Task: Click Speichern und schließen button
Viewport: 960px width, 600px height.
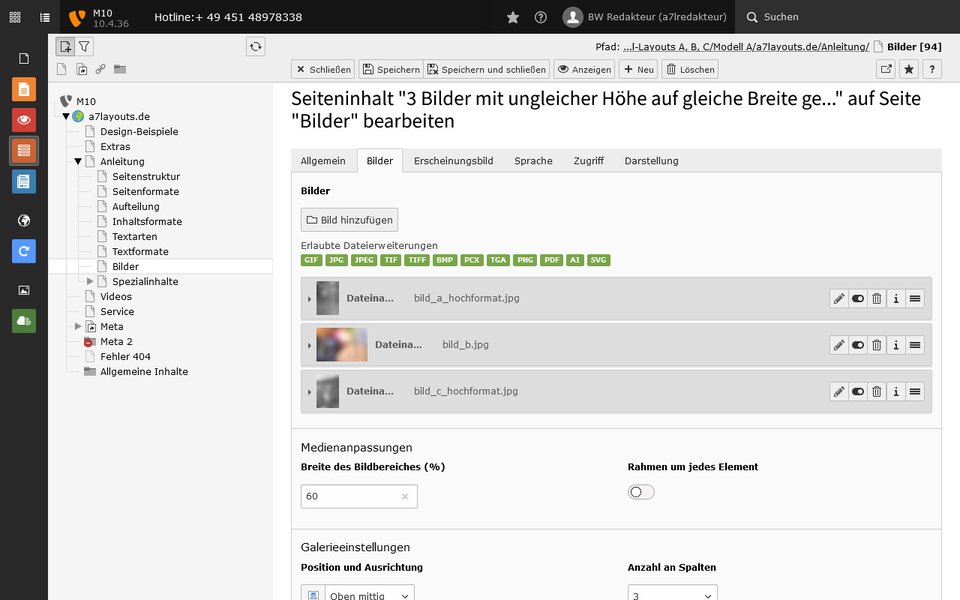Action: (487, 69)
